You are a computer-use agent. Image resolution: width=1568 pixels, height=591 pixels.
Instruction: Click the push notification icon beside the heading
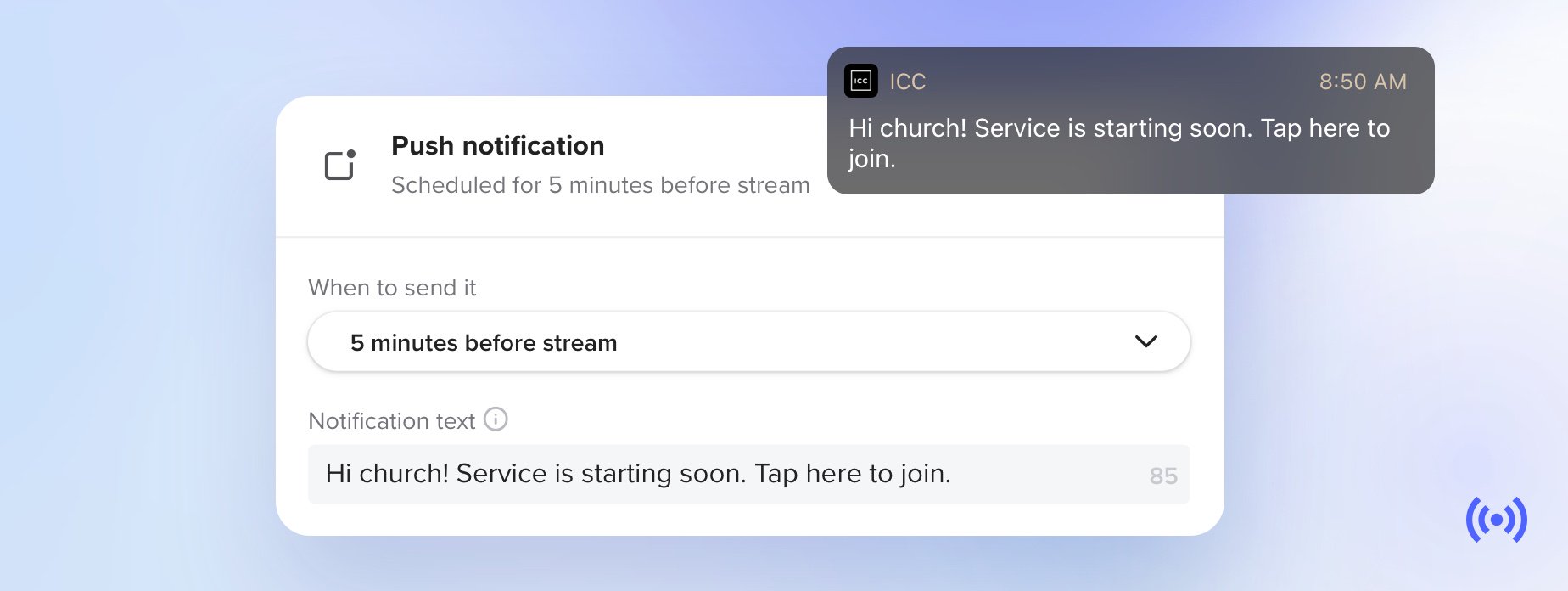340,164
